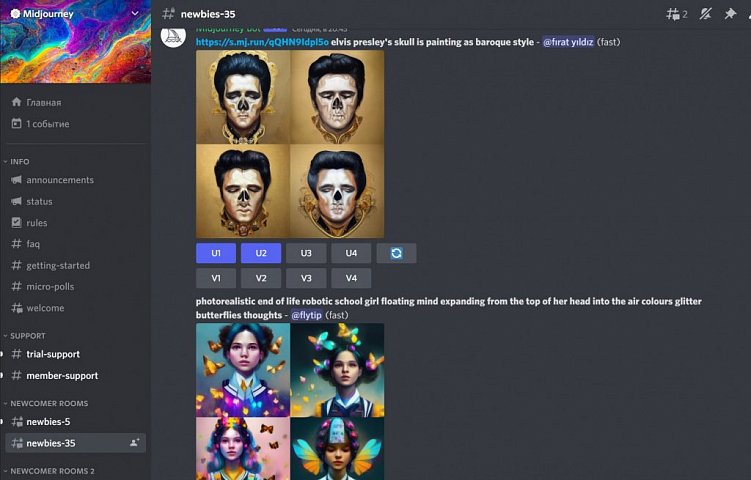Image resolution: width=751 pixels, height=480 pixels.
Task: Open pinned messages pin icon
Action: coord(730,14)
